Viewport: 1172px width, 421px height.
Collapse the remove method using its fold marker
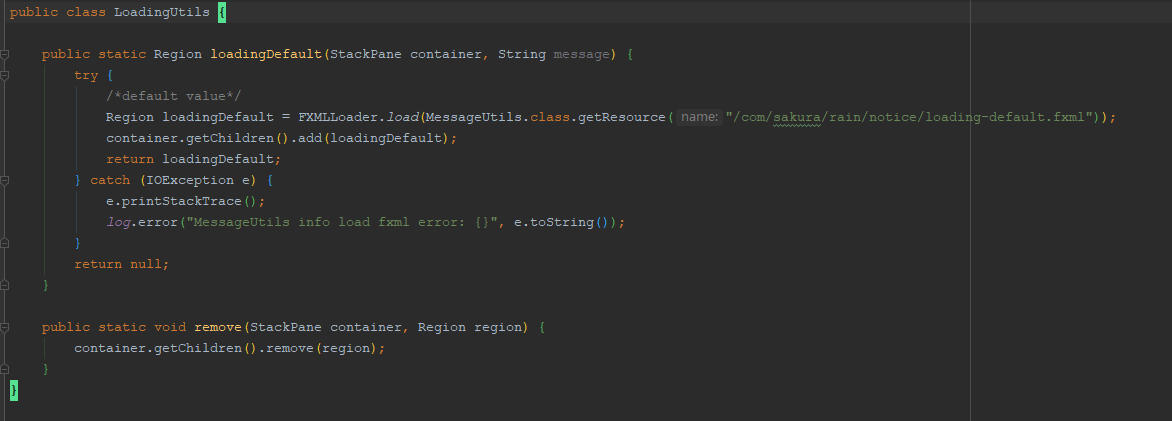[x=4, y=327]
